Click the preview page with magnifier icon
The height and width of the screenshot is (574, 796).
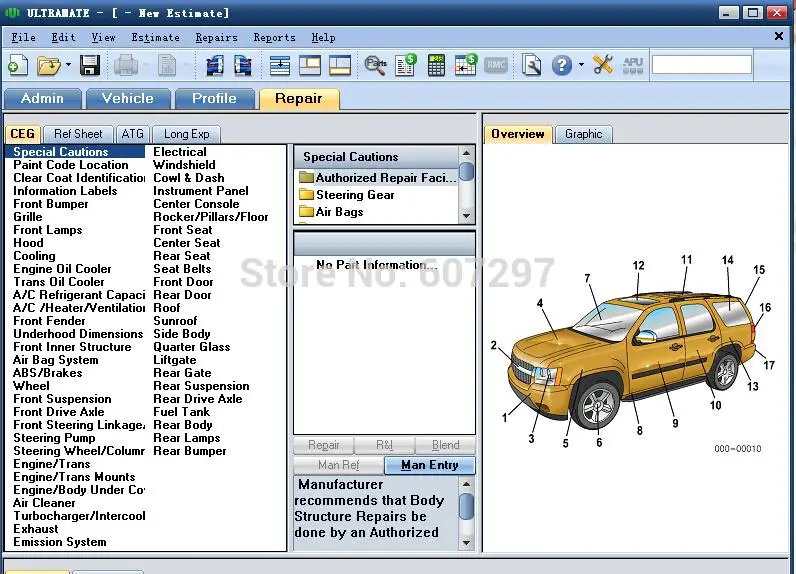coord(532,65)
